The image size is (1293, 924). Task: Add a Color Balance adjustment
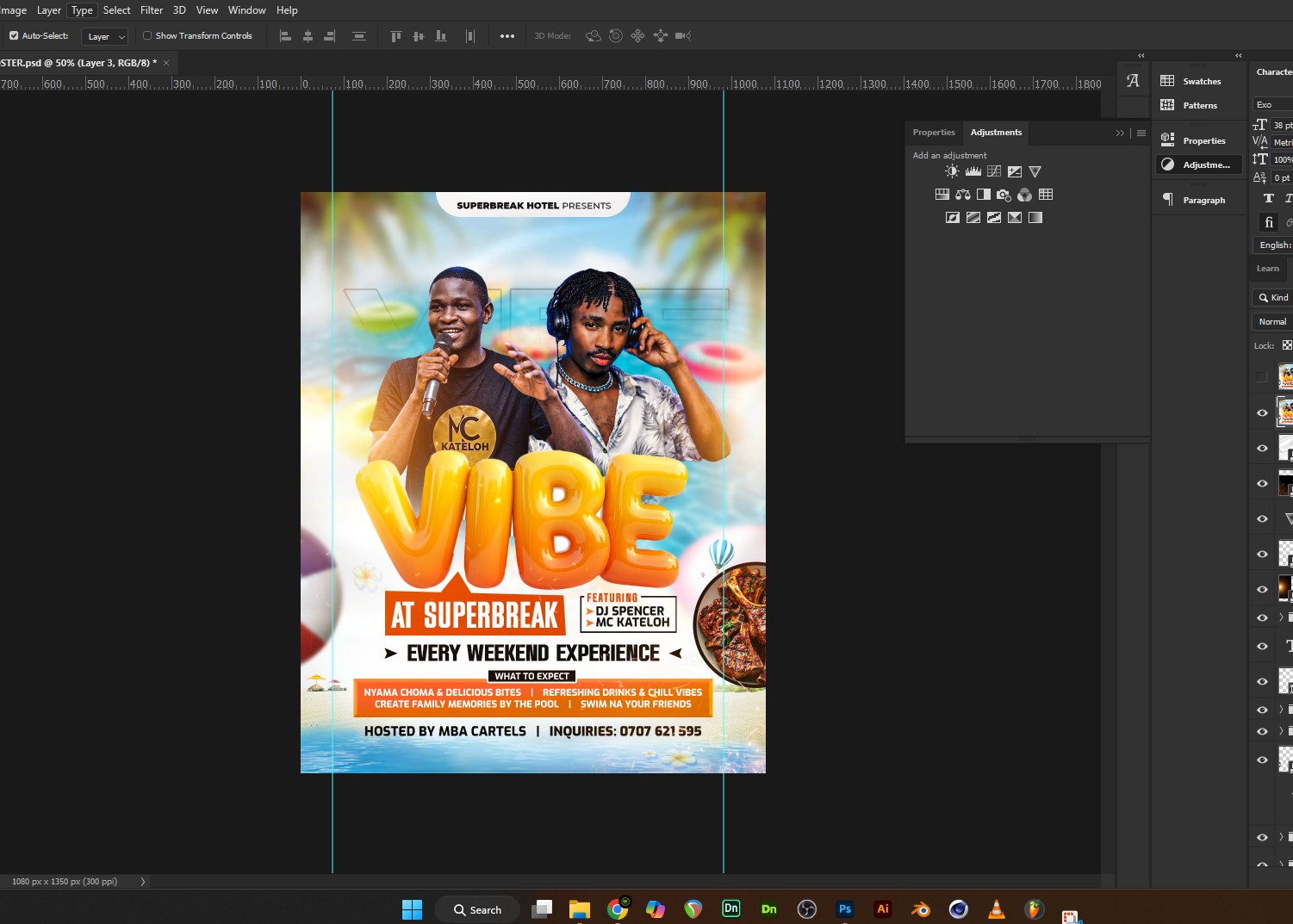(x=963, y=195)
